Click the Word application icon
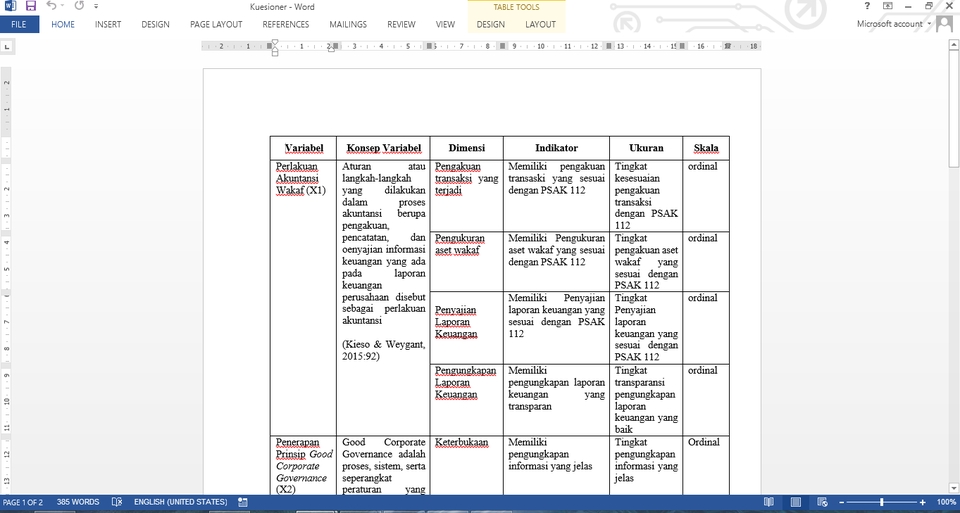 (10, 6)
